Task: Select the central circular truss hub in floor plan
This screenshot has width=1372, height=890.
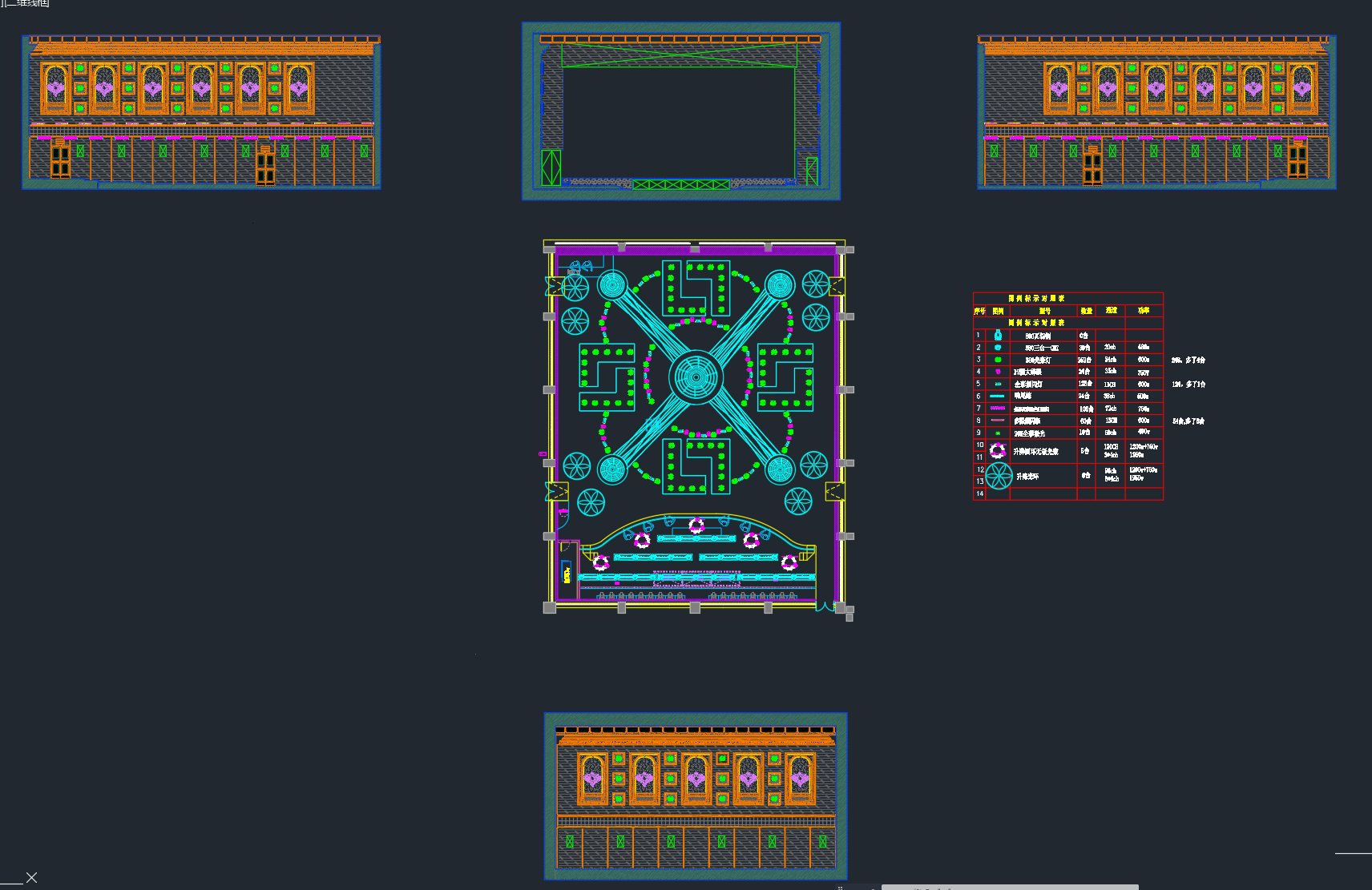Action: pos(696,377)
